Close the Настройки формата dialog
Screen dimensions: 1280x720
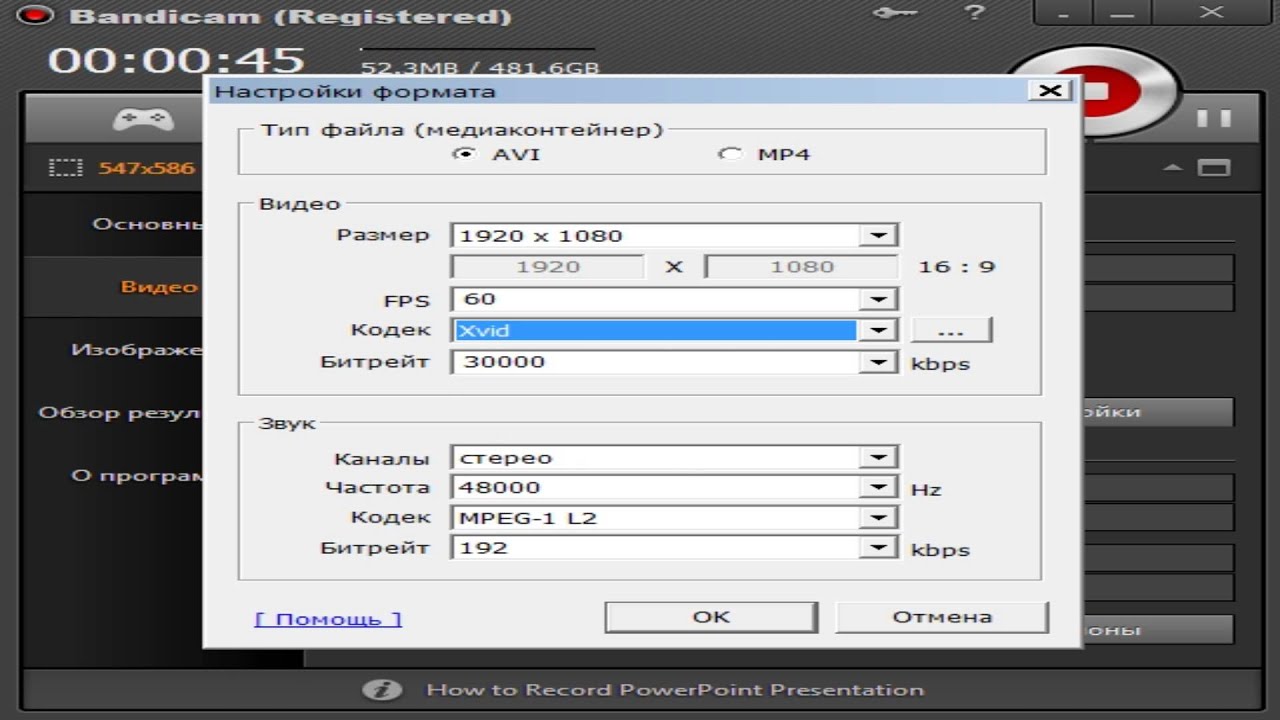click(x=1050, y=91)
